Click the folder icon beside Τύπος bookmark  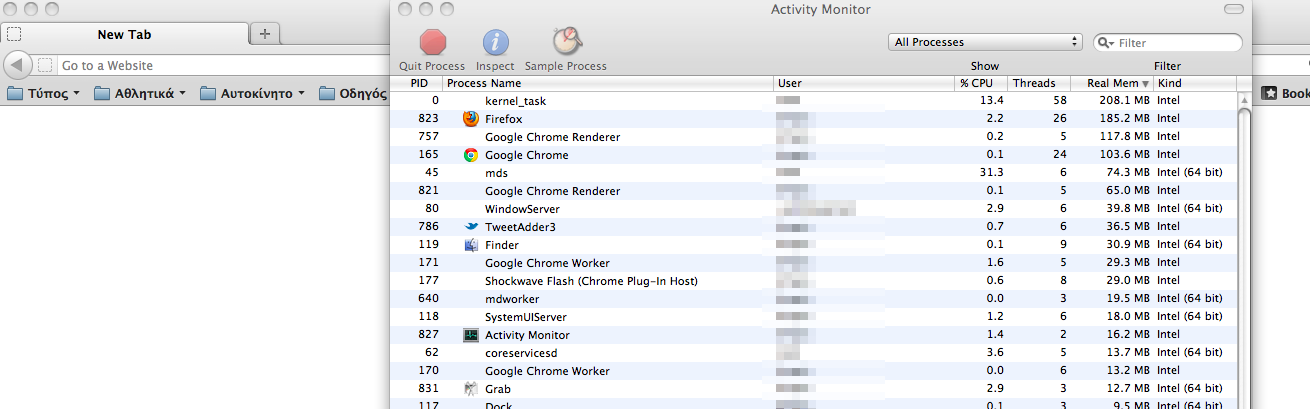[15, 94]
